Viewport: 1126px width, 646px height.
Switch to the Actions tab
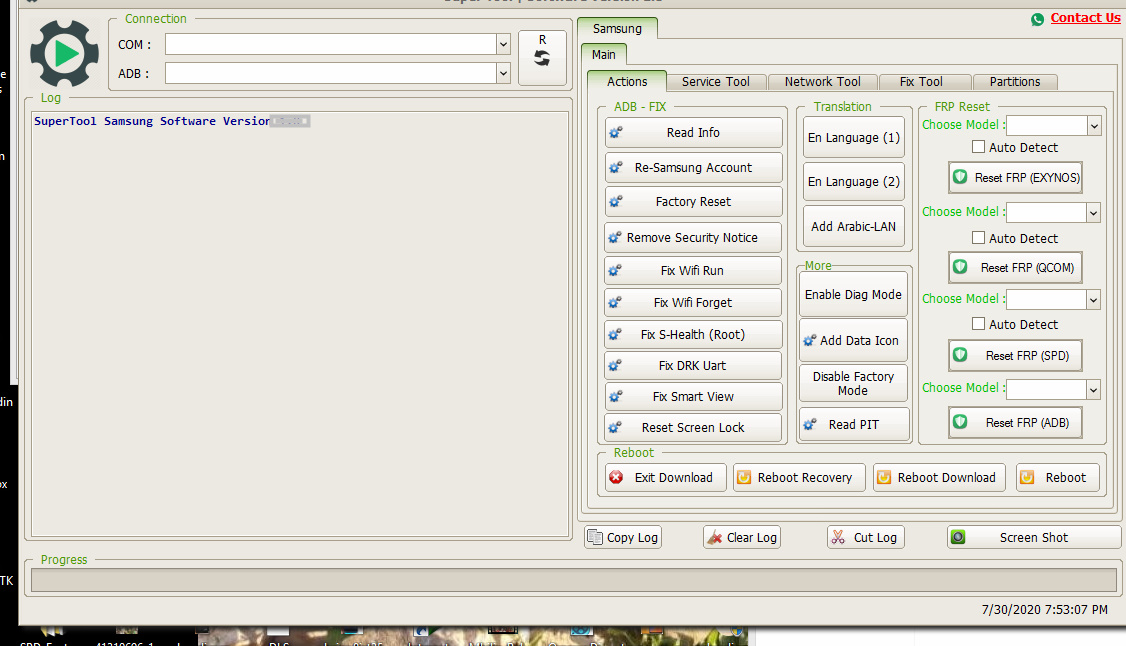(x=627, y=81)
